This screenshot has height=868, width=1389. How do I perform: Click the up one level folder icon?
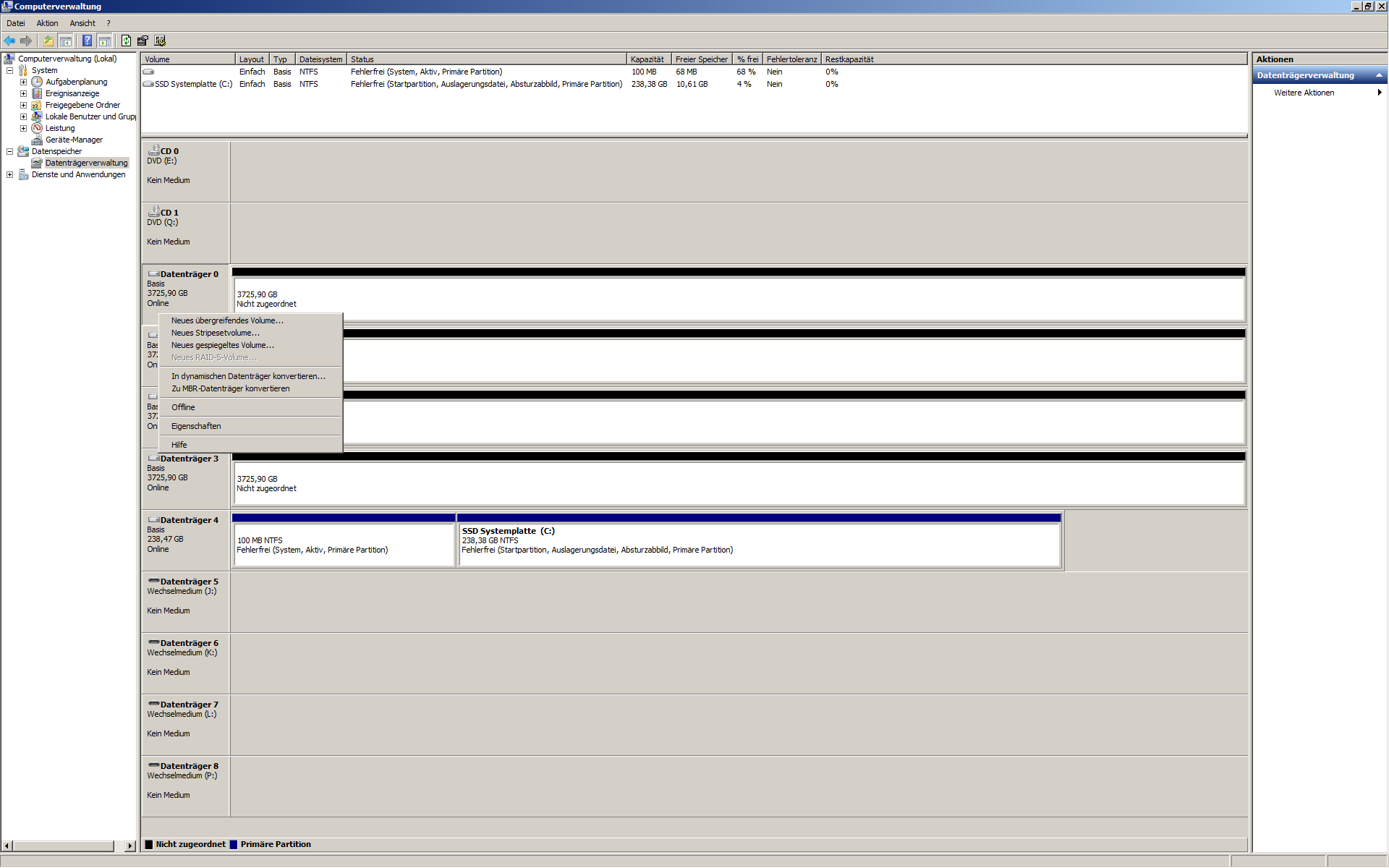(x=48, y=41)
